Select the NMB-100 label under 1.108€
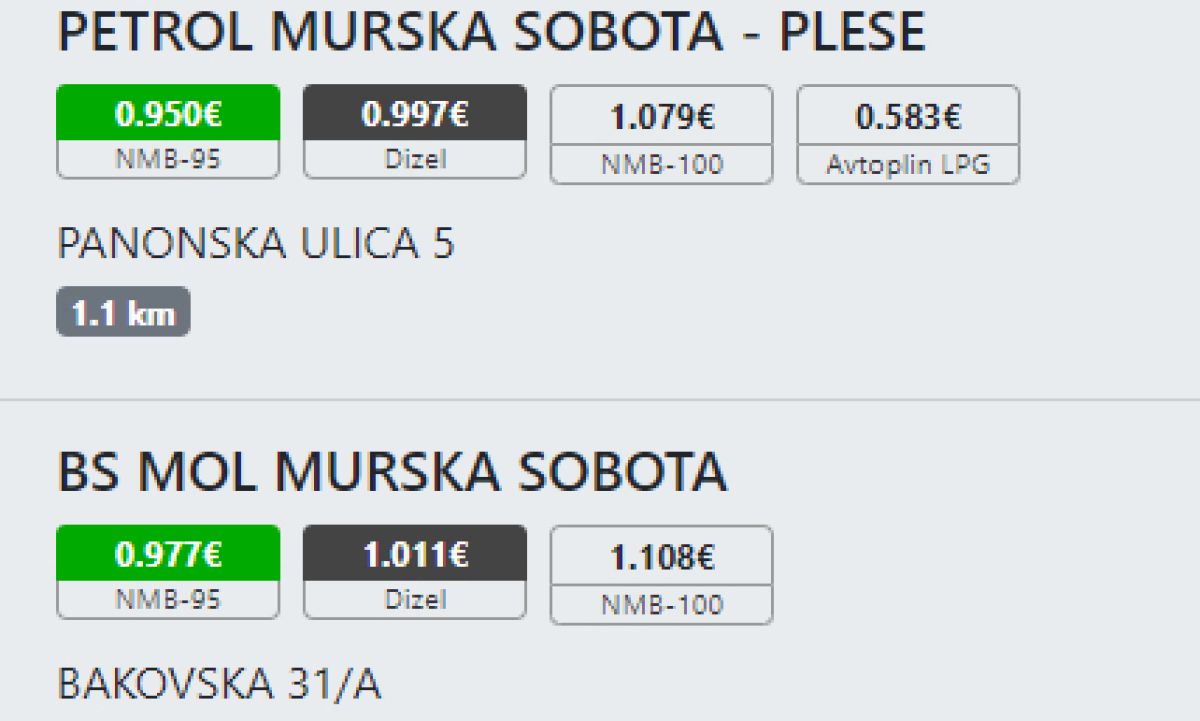The width and height of the screenshot is (1200, 721). tap(662, 605)
